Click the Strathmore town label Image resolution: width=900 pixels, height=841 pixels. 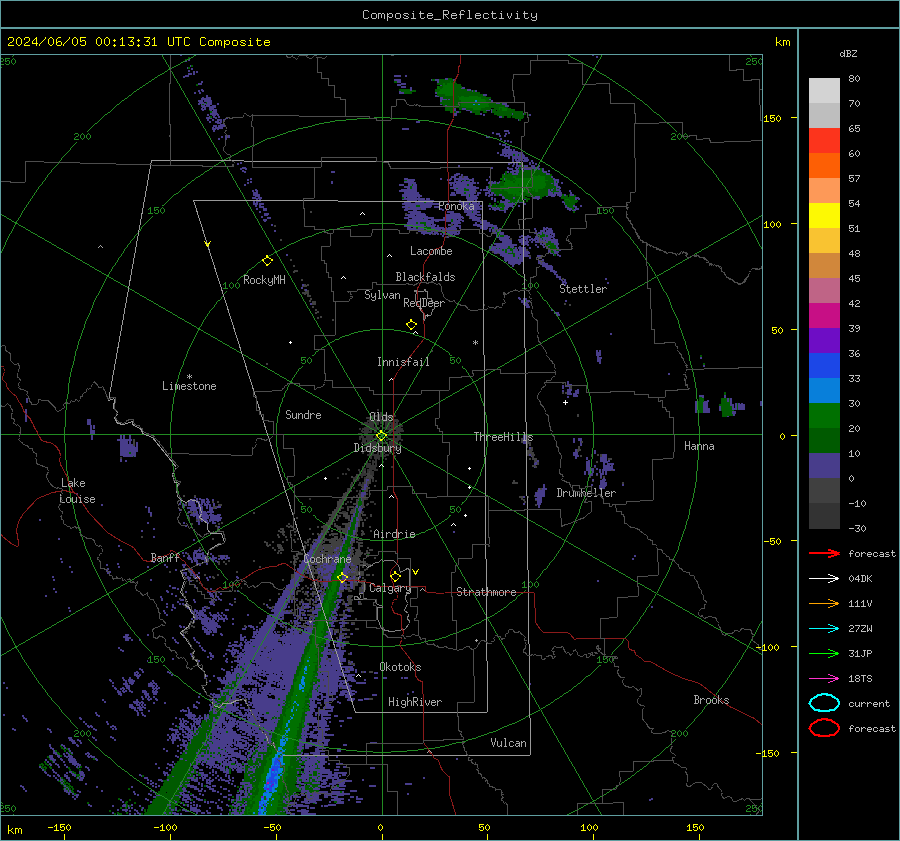[486, 592]
